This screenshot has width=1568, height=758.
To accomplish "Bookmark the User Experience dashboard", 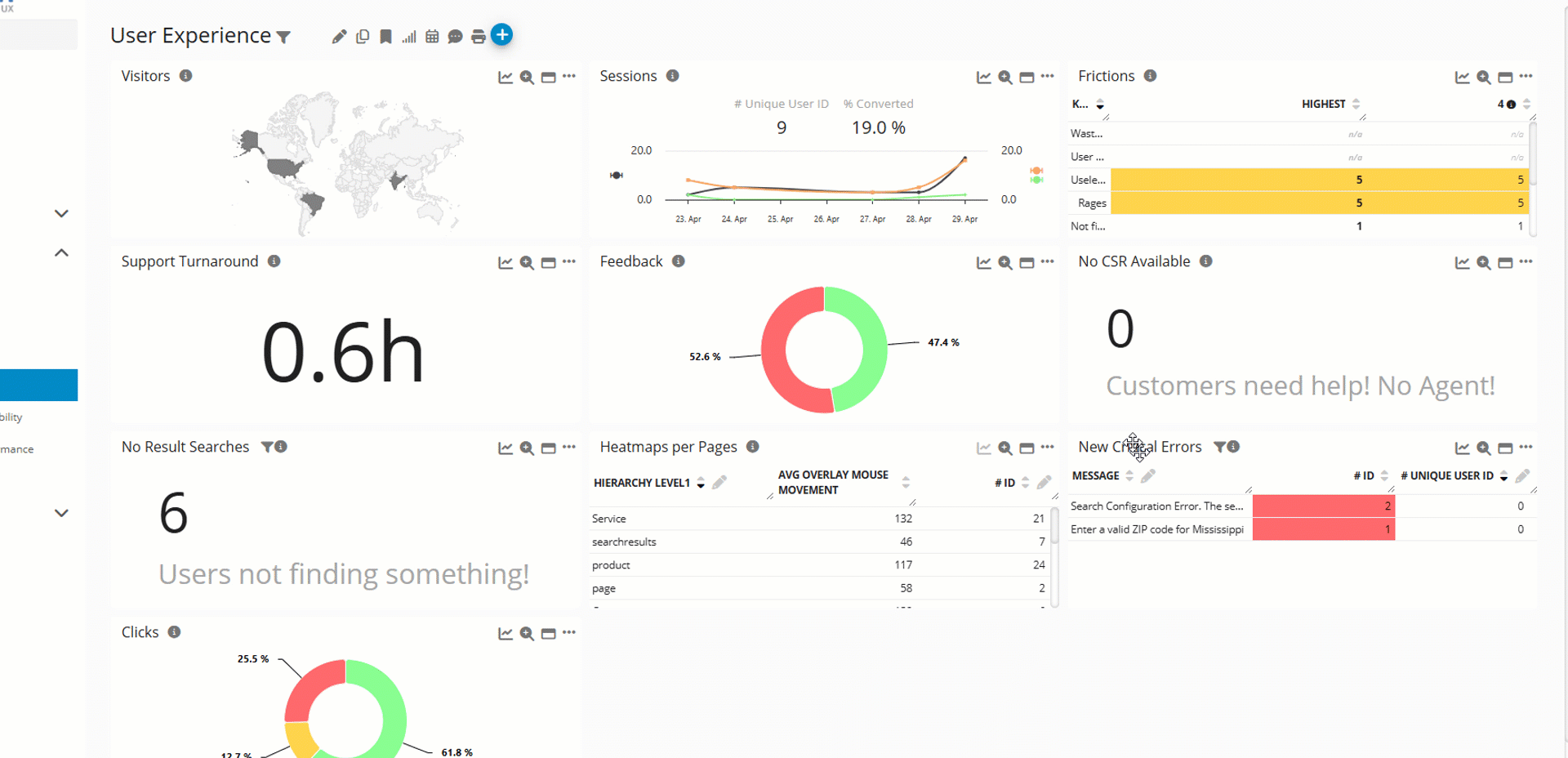I will coord(385,37).
